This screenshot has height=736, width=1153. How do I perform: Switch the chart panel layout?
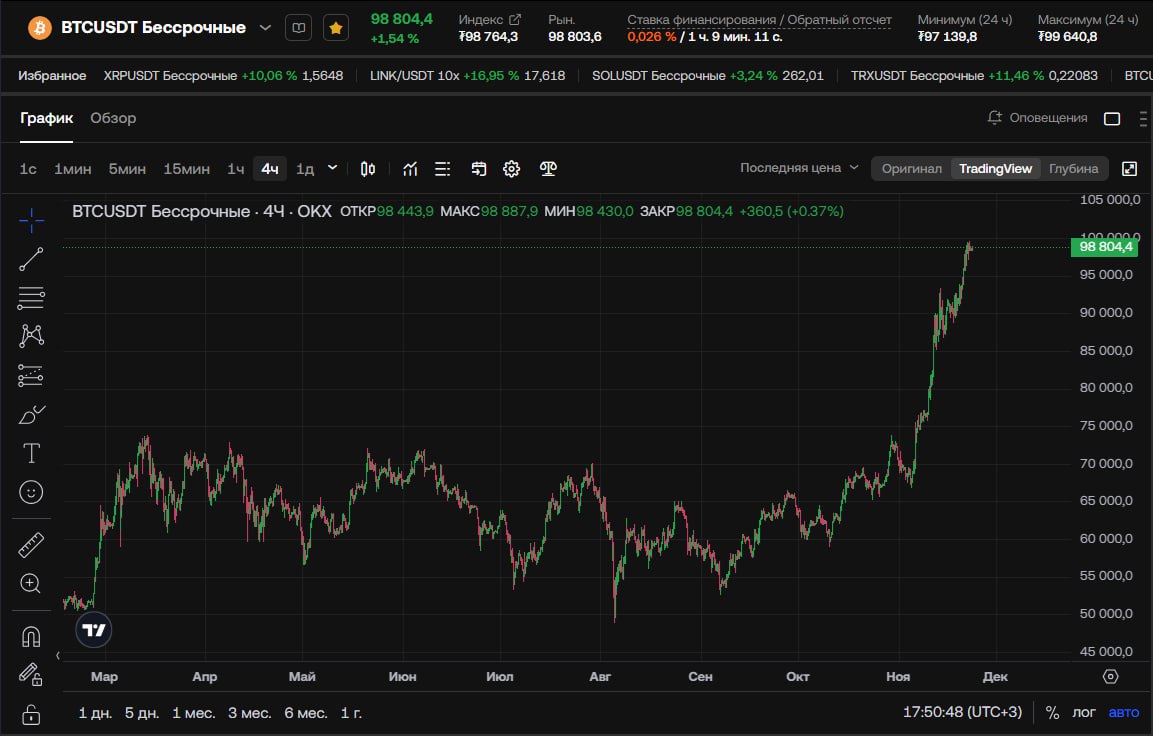click(x=1112, y=118)
